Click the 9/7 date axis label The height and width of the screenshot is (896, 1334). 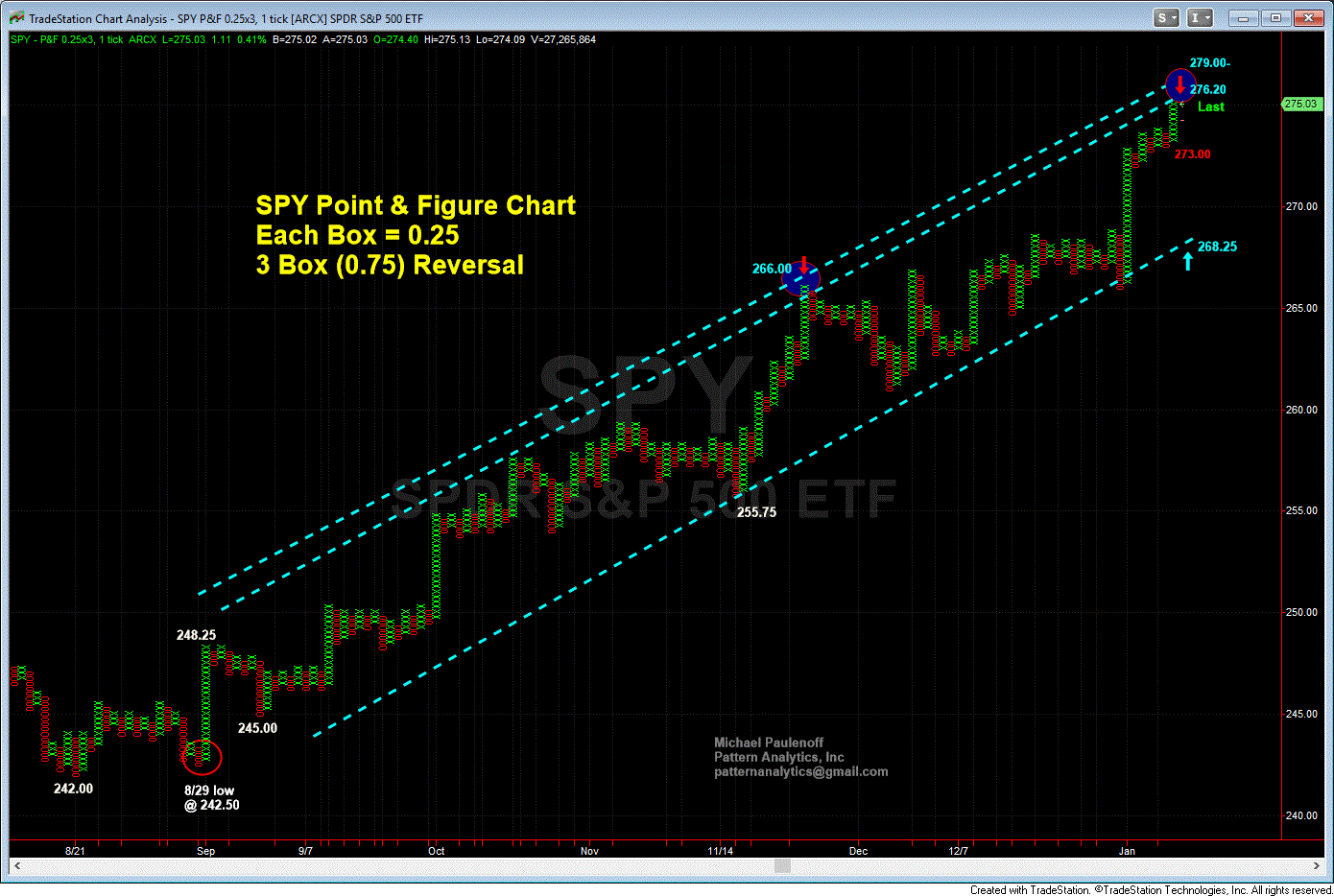pos(305,851)
